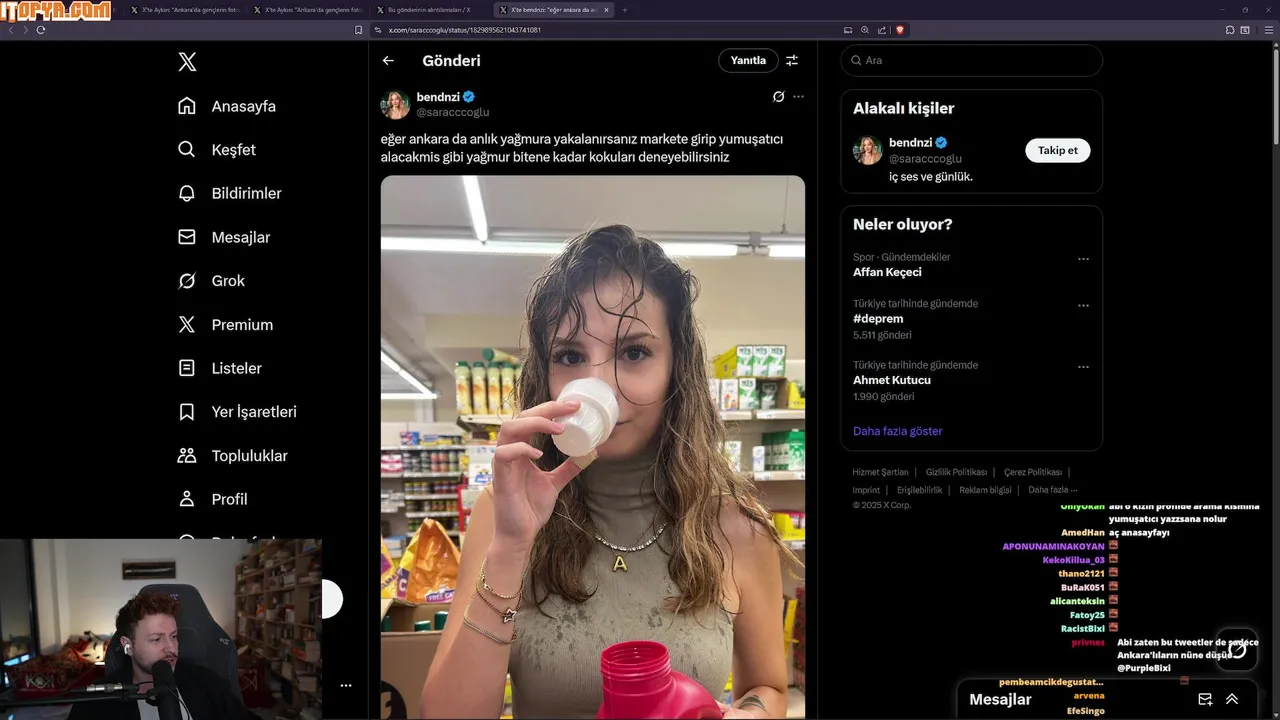This screenshot has height=720, width=1280.
Task: Follow bendnzi with Takip et
Action: coord(1058,151)
